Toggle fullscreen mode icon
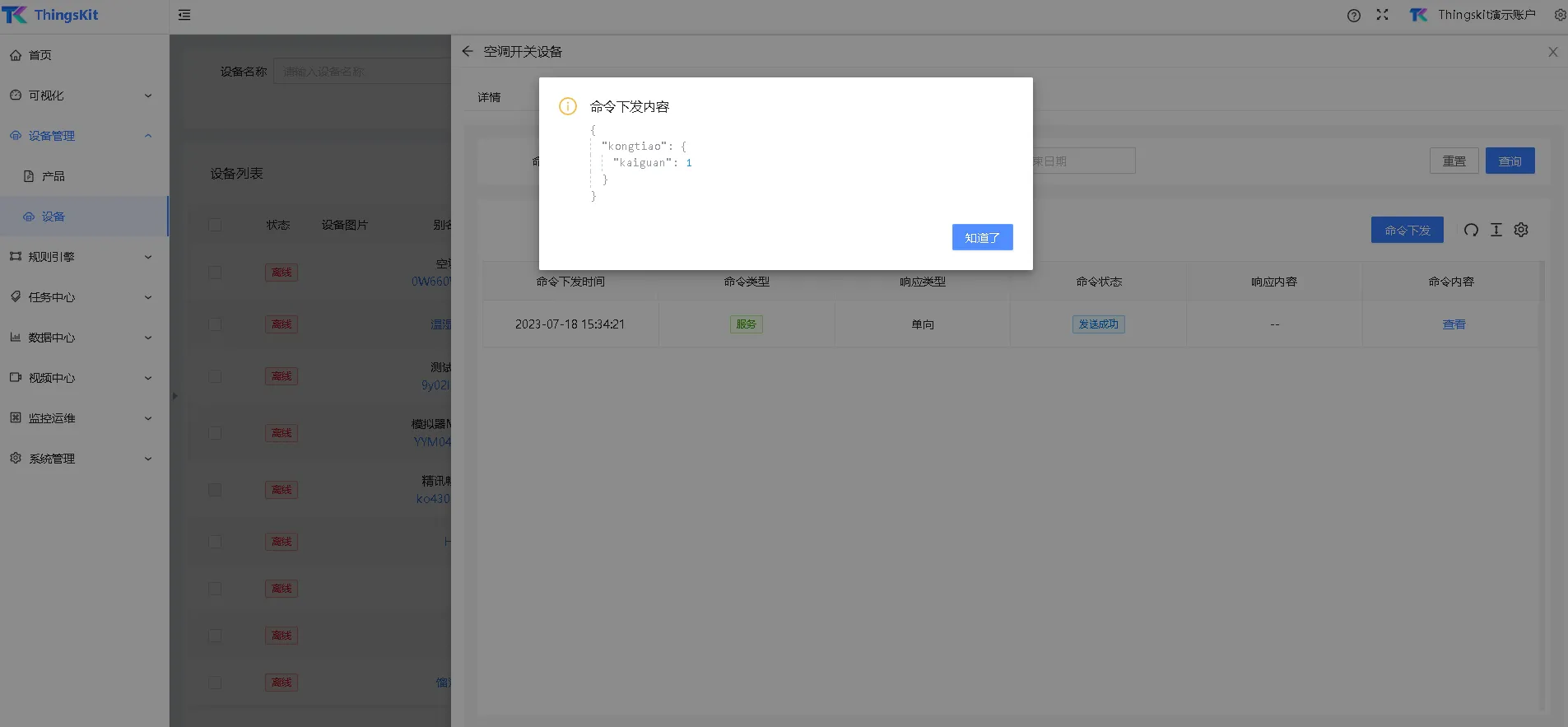Viewport: 1568px width, 727px height. (1382, 15)
